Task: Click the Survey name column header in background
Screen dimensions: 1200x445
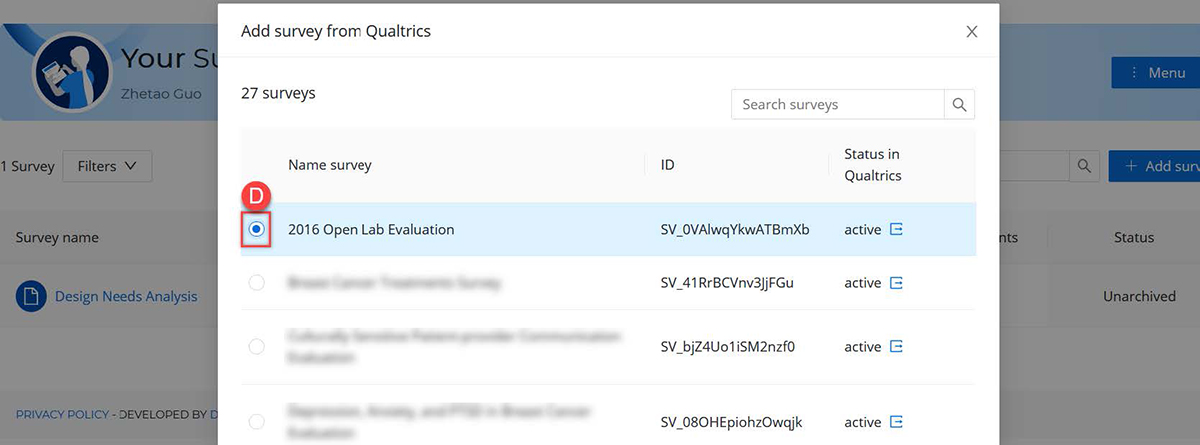Action: (x=57, y=238)
